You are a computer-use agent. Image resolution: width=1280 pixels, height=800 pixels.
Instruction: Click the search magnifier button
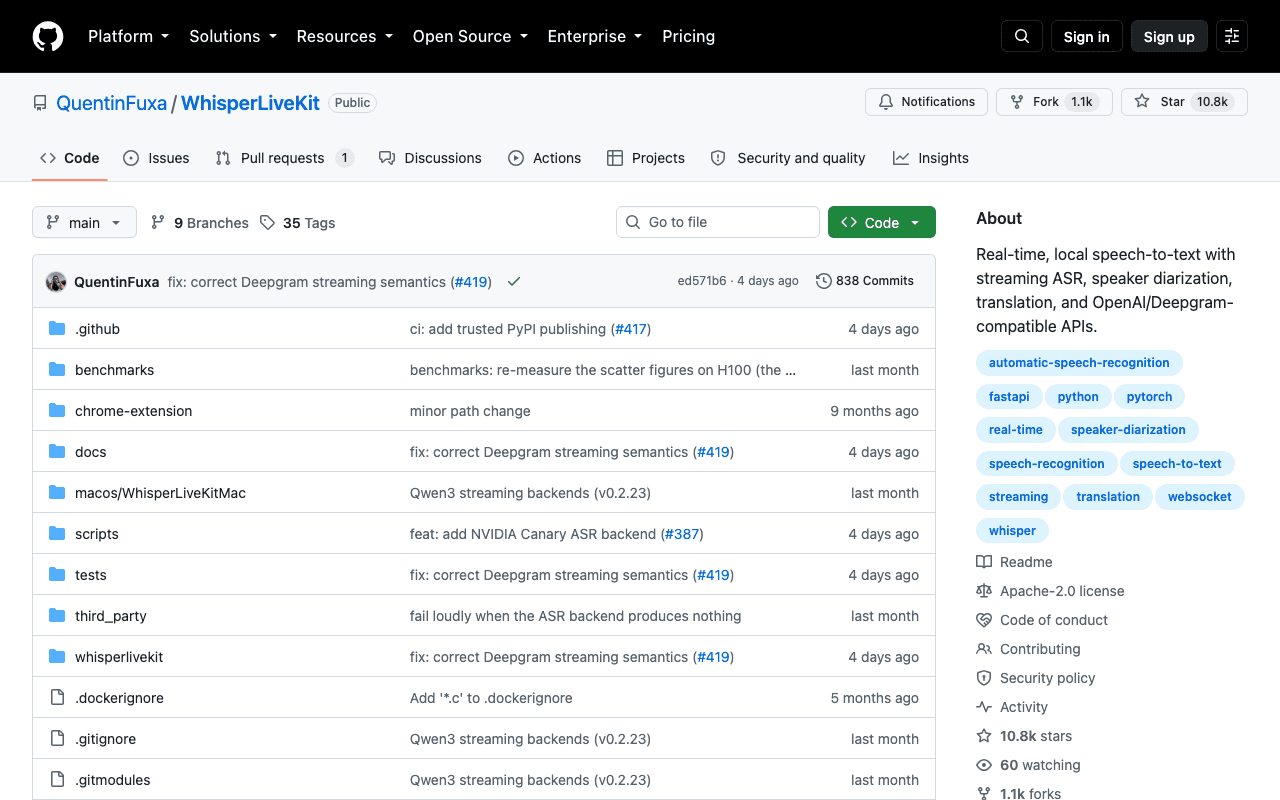[x=1022, y=36]
